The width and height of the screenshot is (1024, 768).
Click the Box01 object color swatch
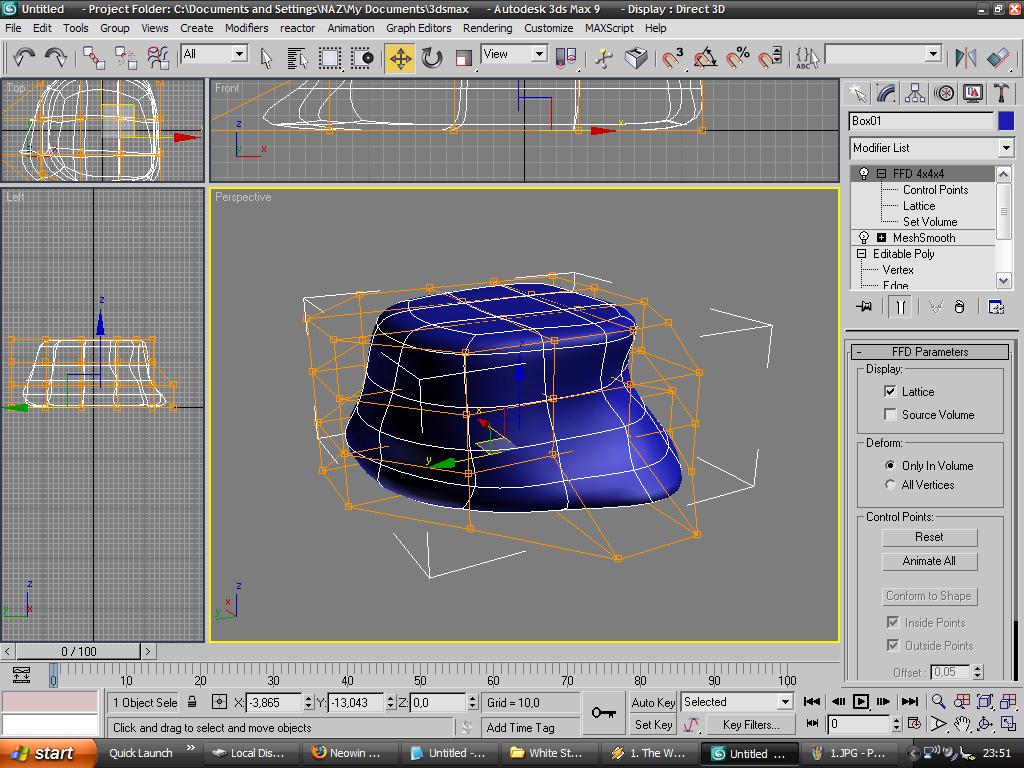[x=1006, y=120]
